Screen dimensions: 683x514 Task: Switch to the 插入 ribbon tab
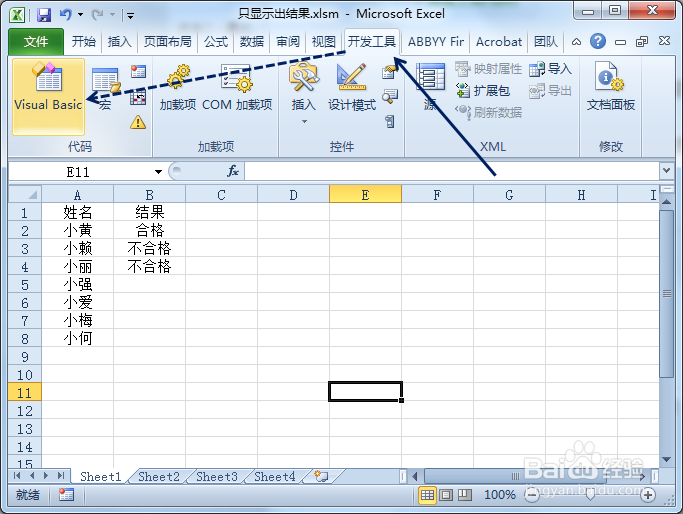[119, 41]
